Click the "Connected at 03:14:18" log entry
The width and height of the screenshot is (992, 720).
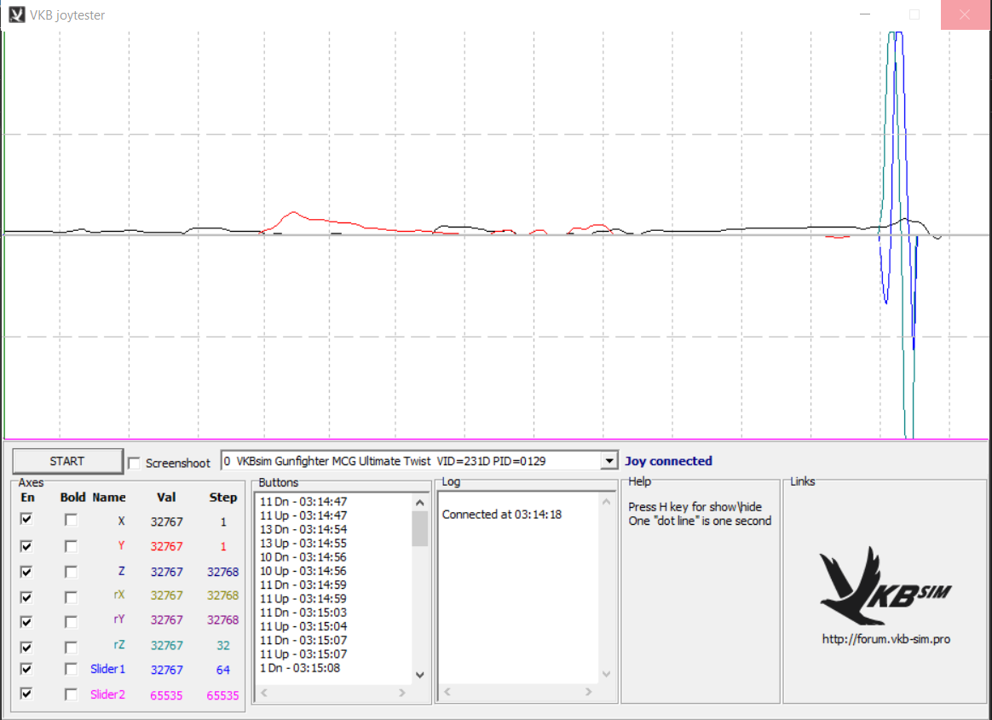[500, 514]
